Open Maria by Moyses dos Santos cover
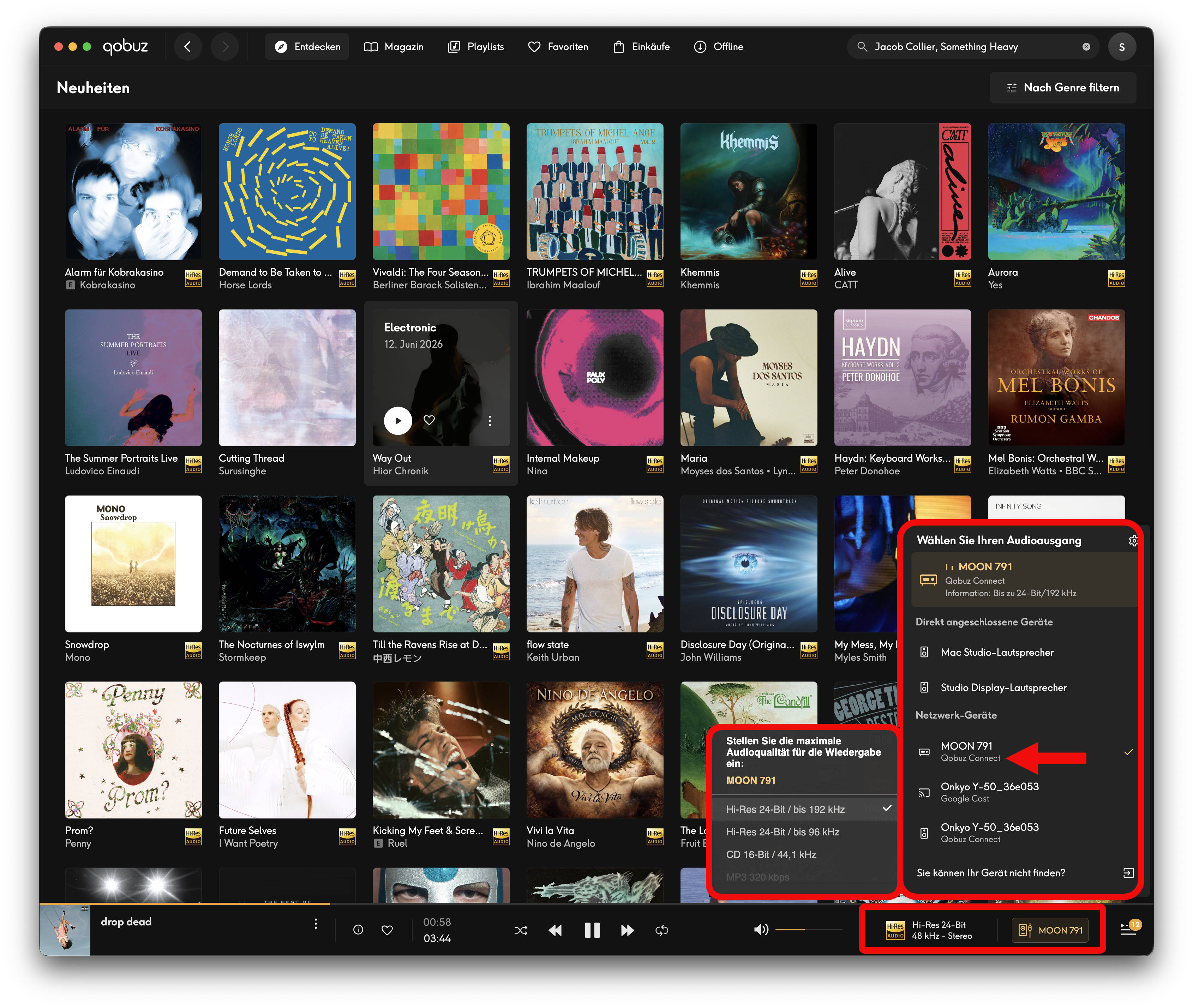1193x1008 pixels. pos(749,378)
